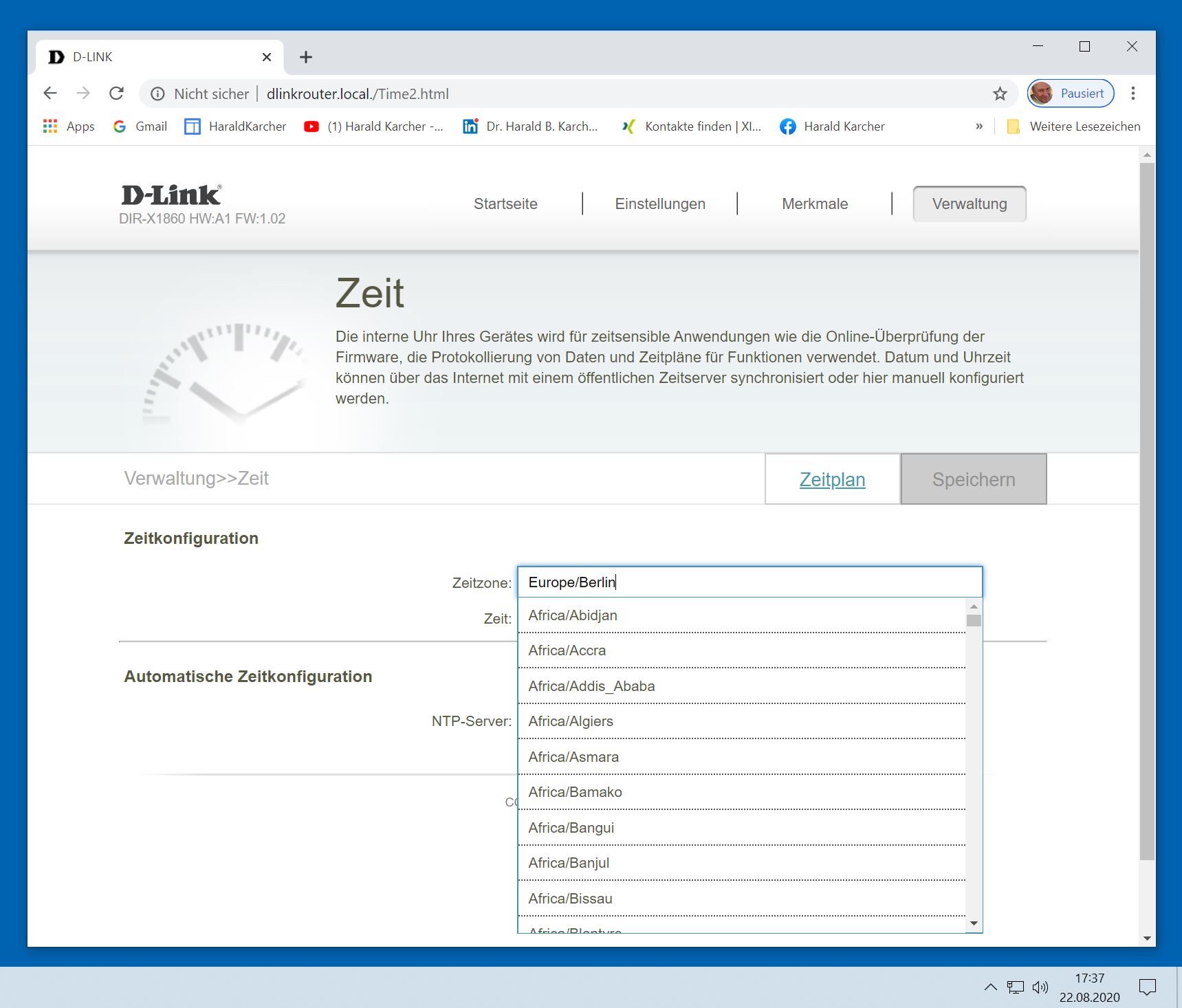The image size is (1182, 1008).
Task: Show hidden system tray icons
Action: [x=990, y=987]
